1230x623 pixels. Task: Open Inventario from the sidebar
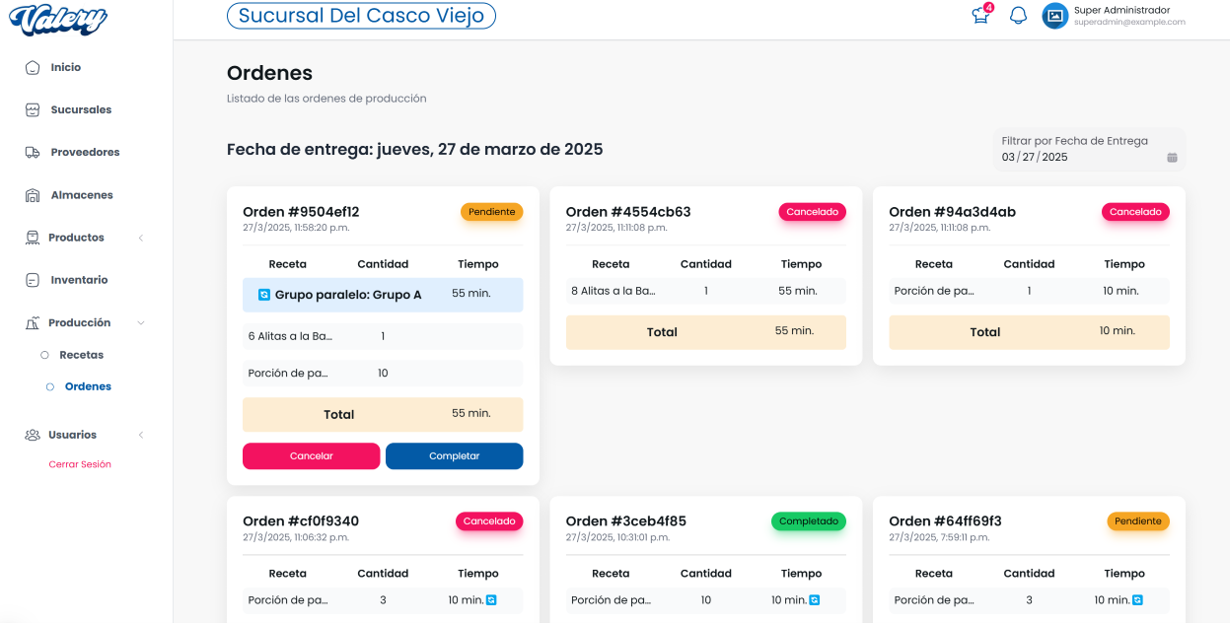click(79, 280)
